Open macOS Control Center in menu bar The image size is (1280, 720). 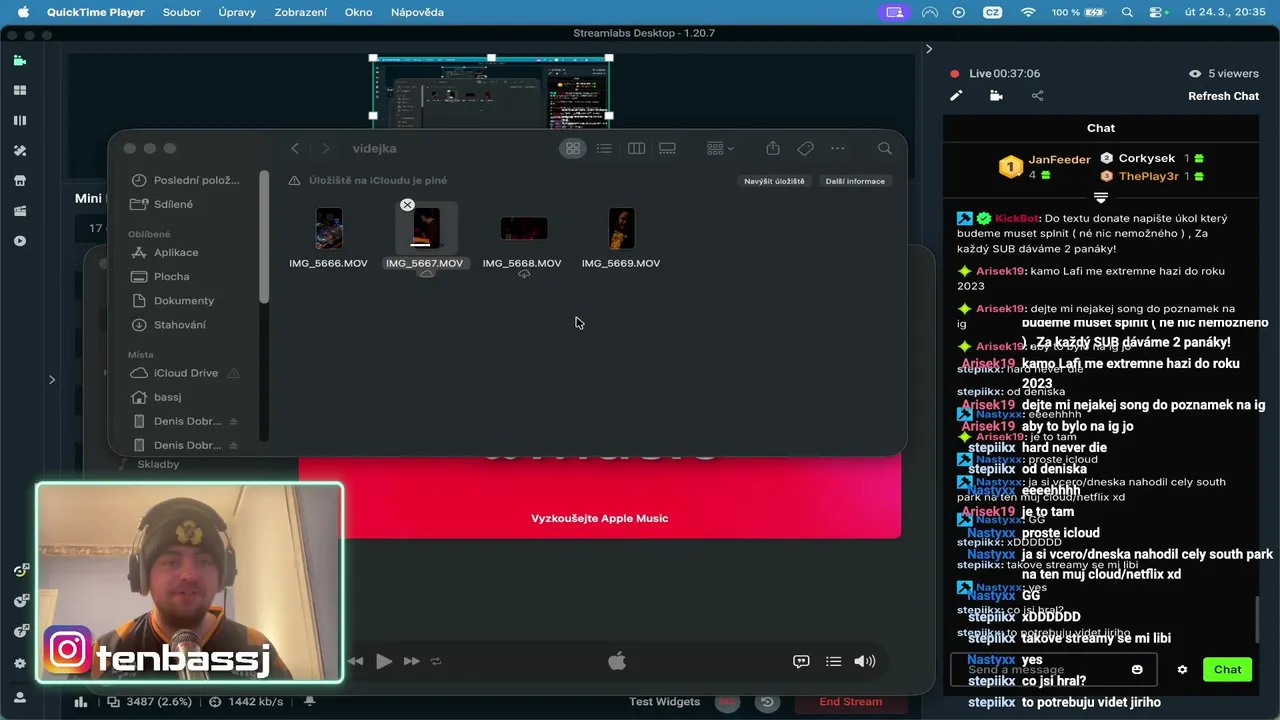(x=1158, y=12)
